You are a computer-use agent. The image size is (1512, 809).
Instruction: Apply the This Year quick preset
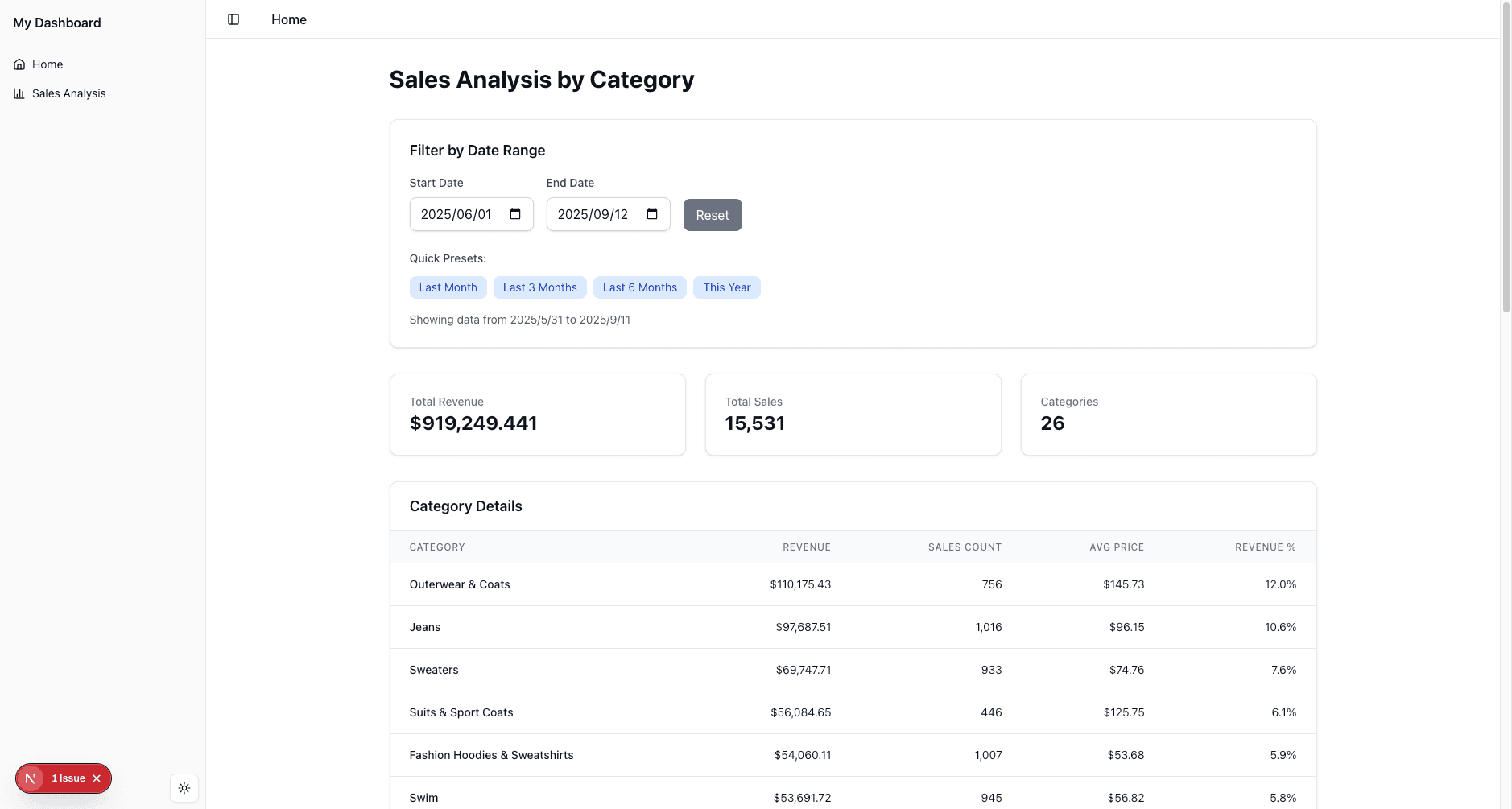[726, 287]
